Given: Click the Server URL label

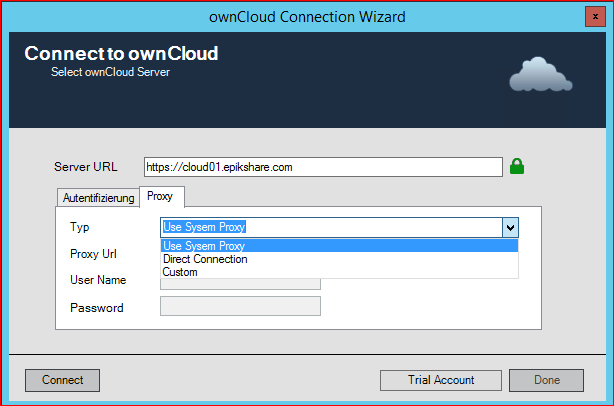Looking at the screenshot, I should 85,167.
